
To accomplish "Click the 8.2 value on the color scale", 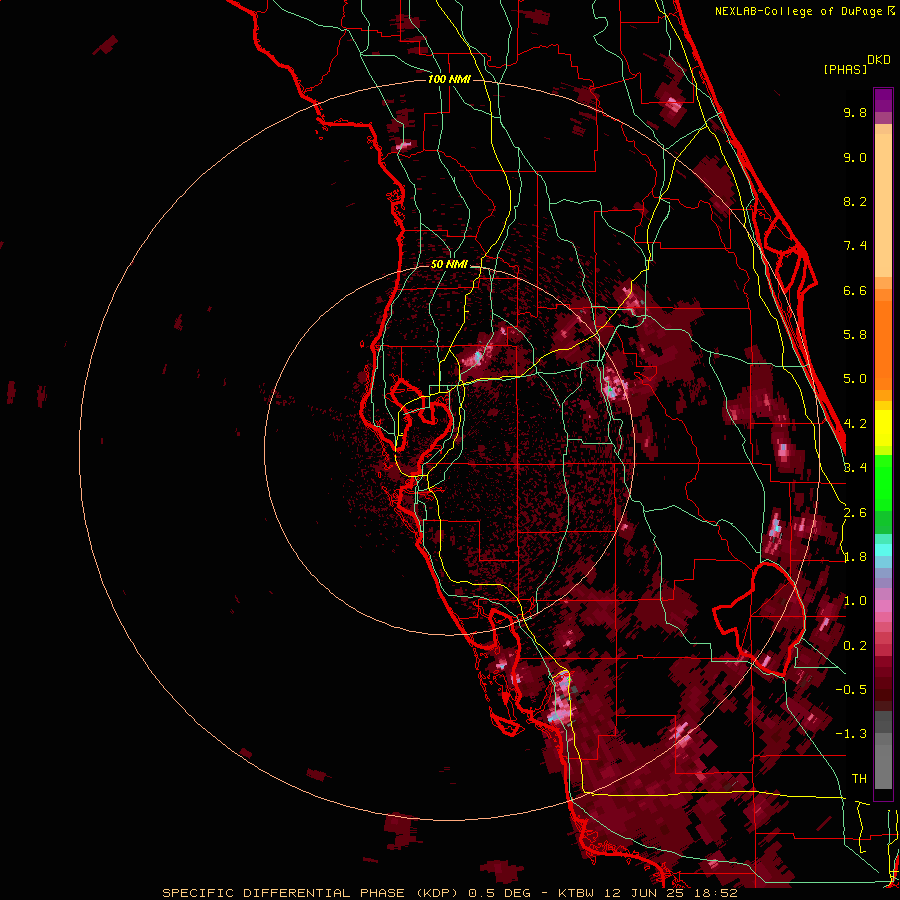I will coord(855,202).
